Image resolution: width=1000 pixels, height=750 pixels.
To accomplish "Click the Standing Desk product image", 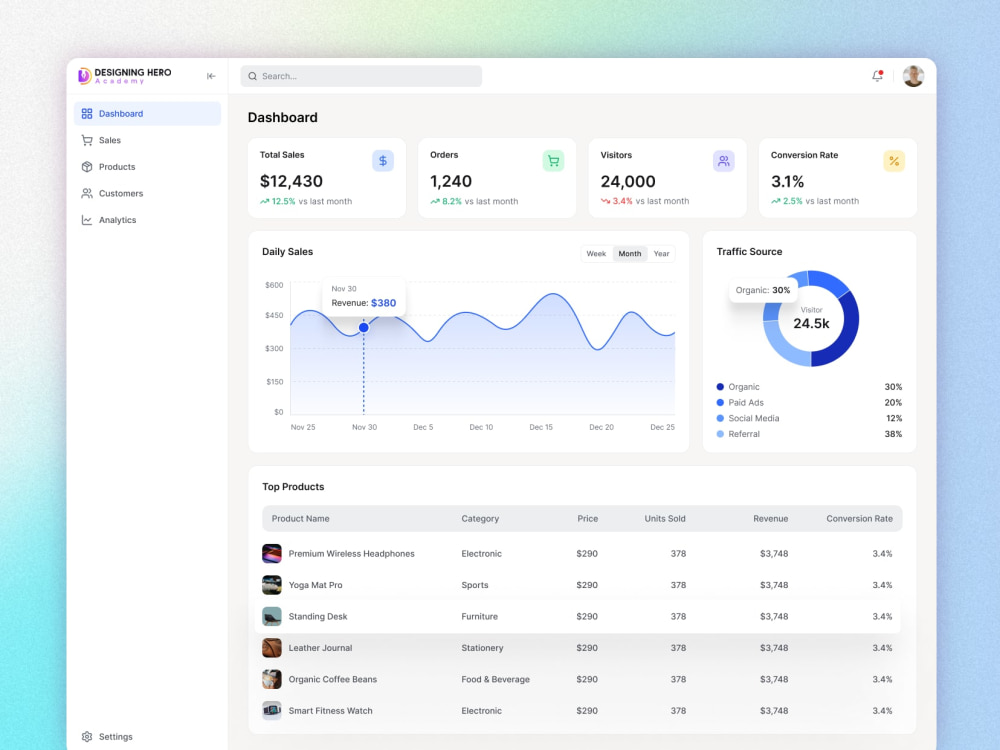I will (272, 616).
